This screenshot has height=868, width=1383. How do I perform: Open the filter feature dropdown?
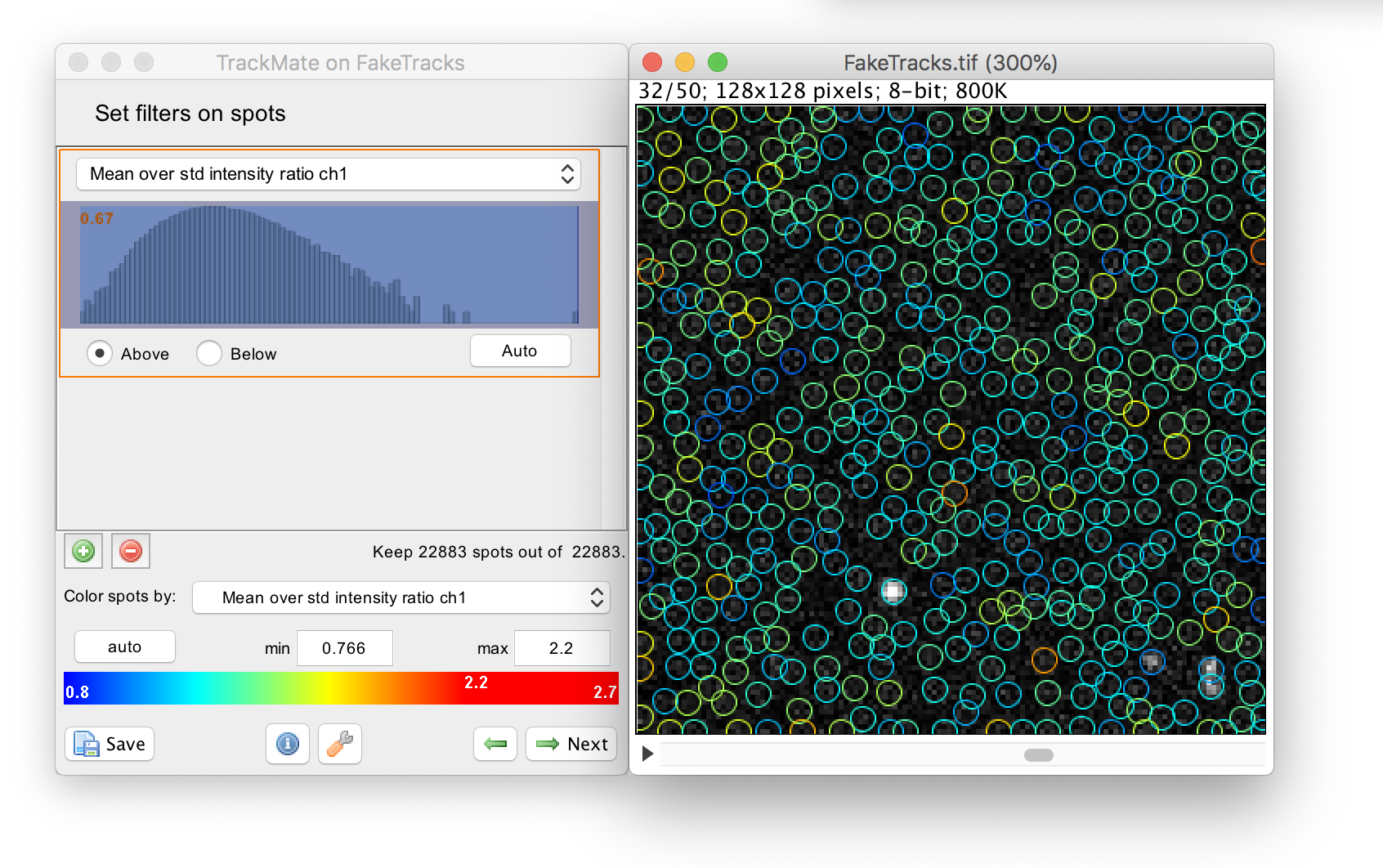point(329,174)
